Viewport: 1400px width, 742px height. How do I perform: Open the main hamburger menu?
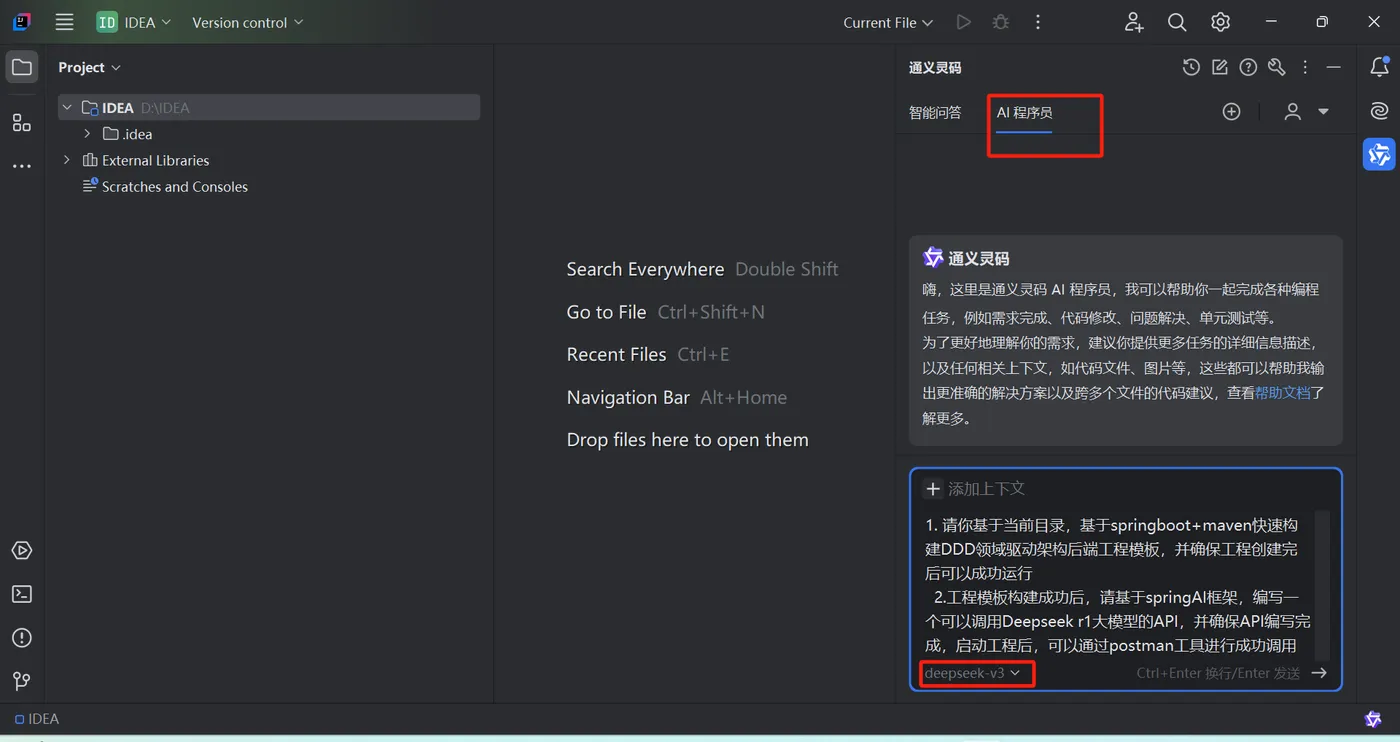point(64,22)
